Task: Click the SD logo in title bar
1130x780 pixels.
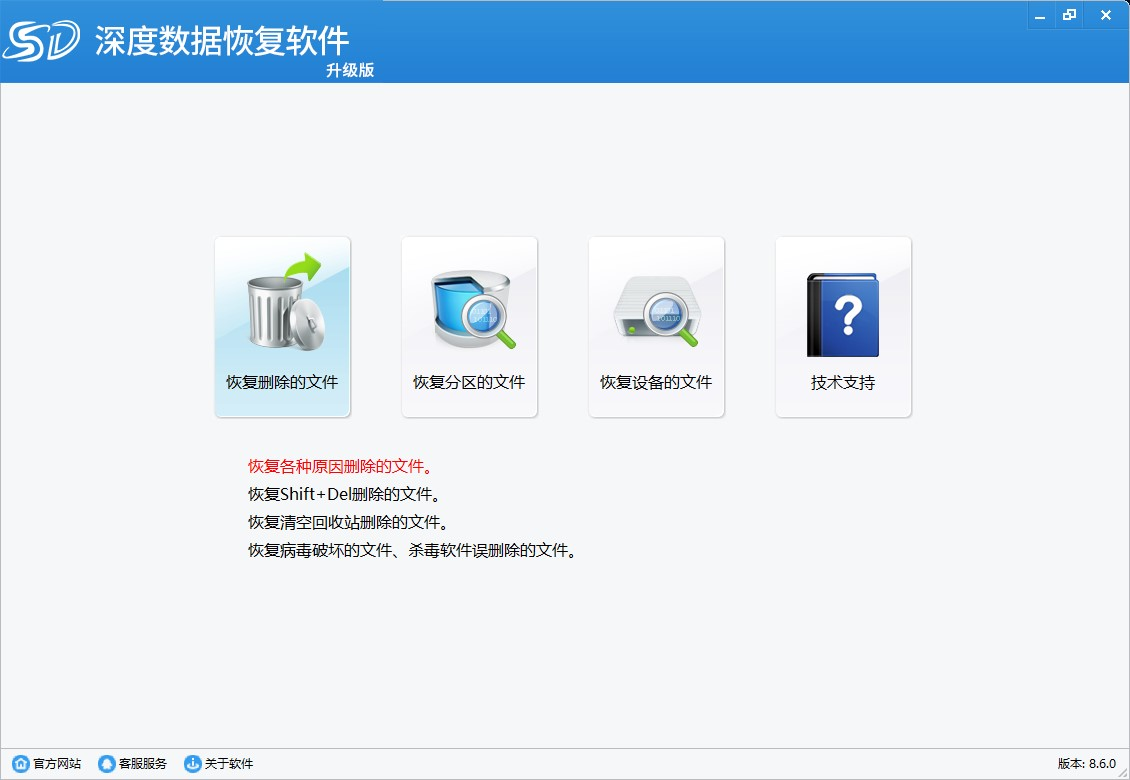Action: [41, 41]
